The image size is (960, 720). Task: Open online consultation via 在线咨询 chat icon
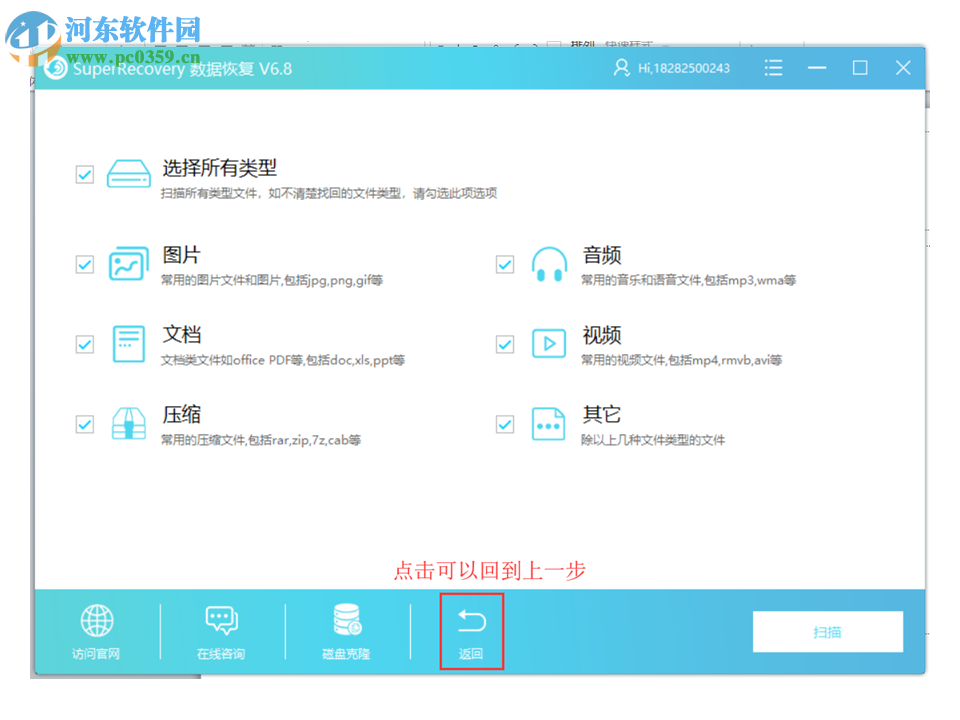[x=220, y=620]
